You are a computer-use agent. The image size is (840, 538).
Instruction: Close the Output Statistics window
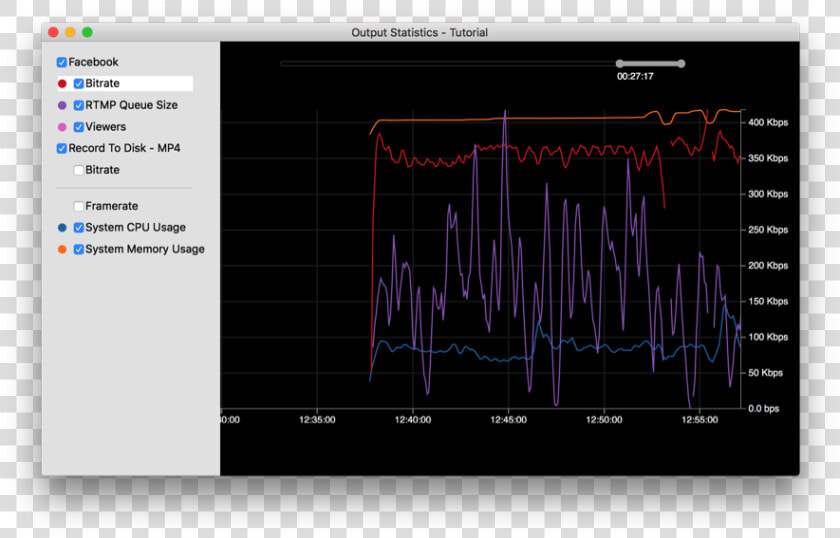point(53,33)
